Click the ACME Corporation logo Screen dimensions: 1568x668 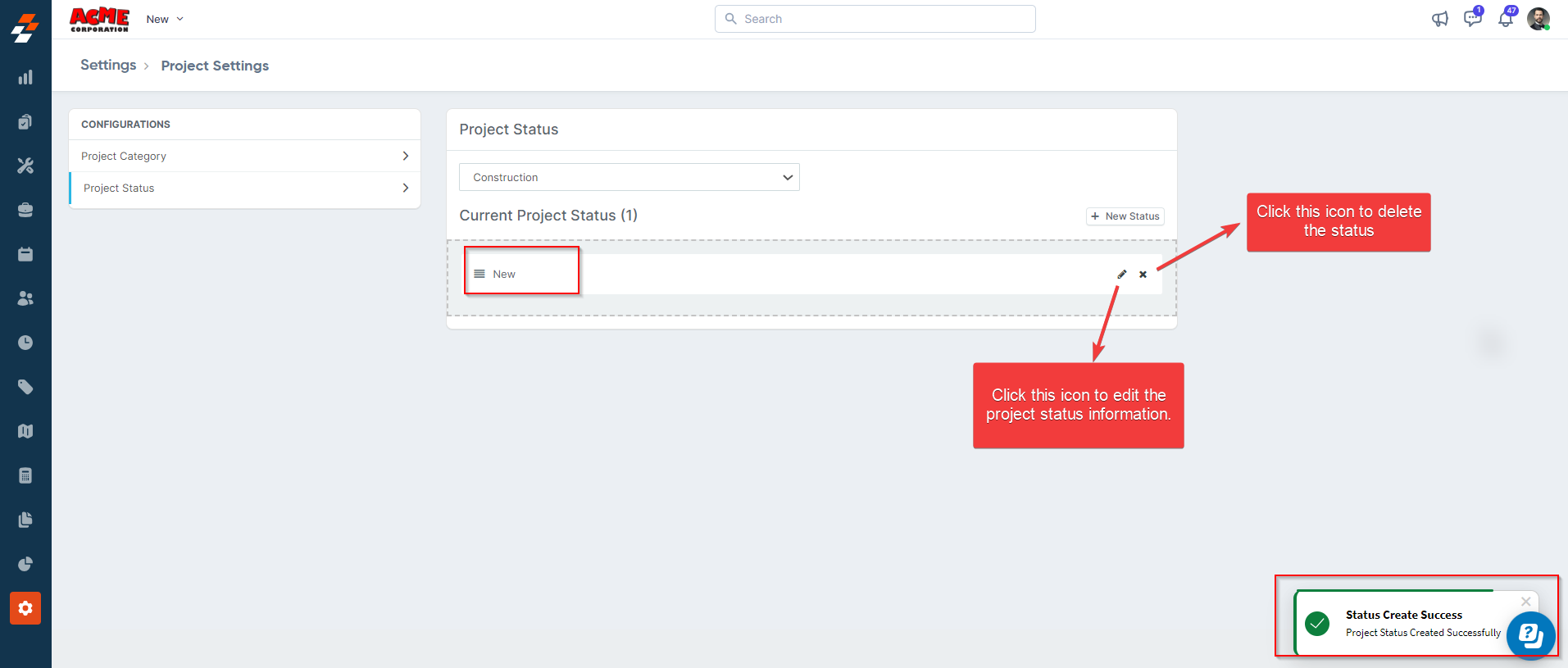(x=99, y=20)
